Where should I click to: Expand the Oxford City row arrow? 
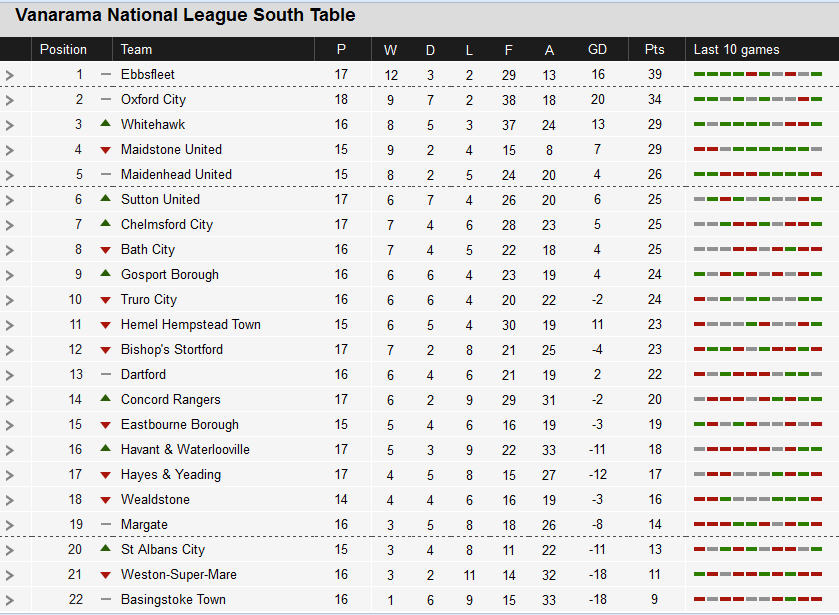click(x=10, y=100)
